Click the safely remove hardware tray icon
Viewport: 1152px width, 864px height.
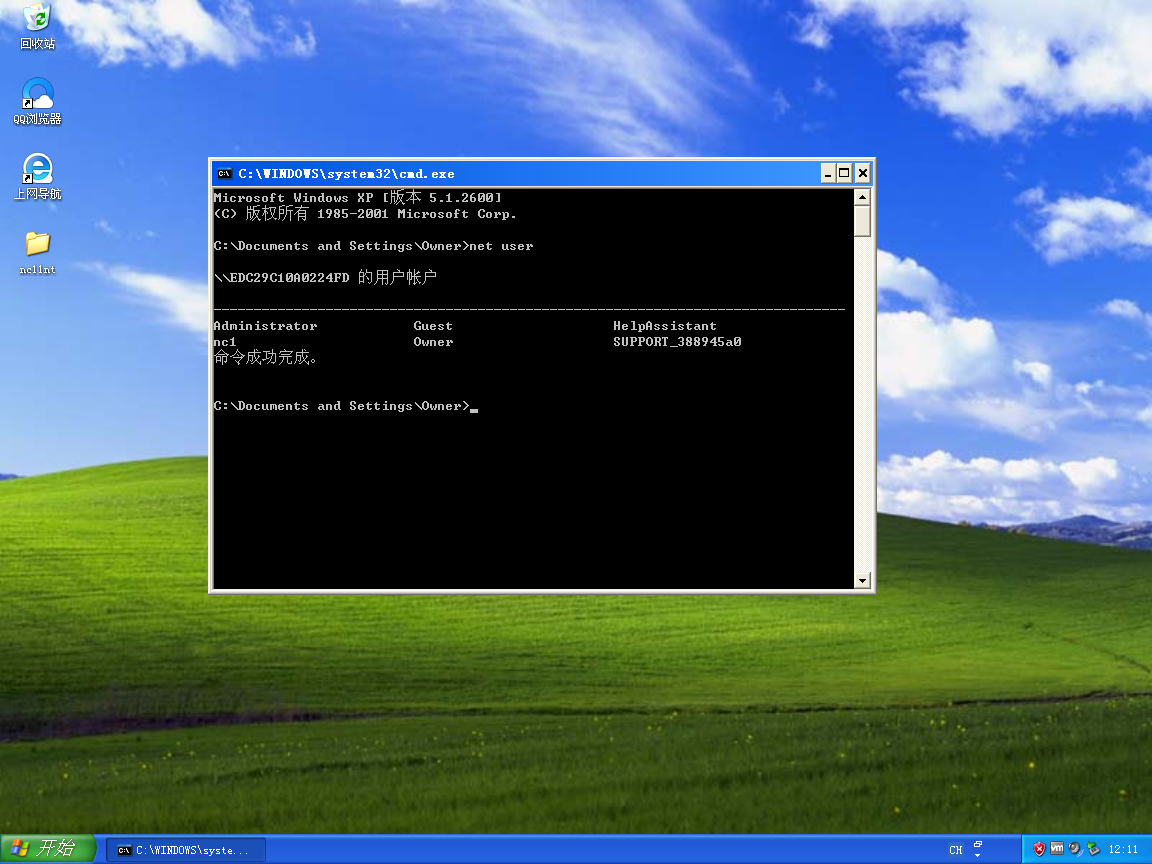click(x=1093, y=849)
